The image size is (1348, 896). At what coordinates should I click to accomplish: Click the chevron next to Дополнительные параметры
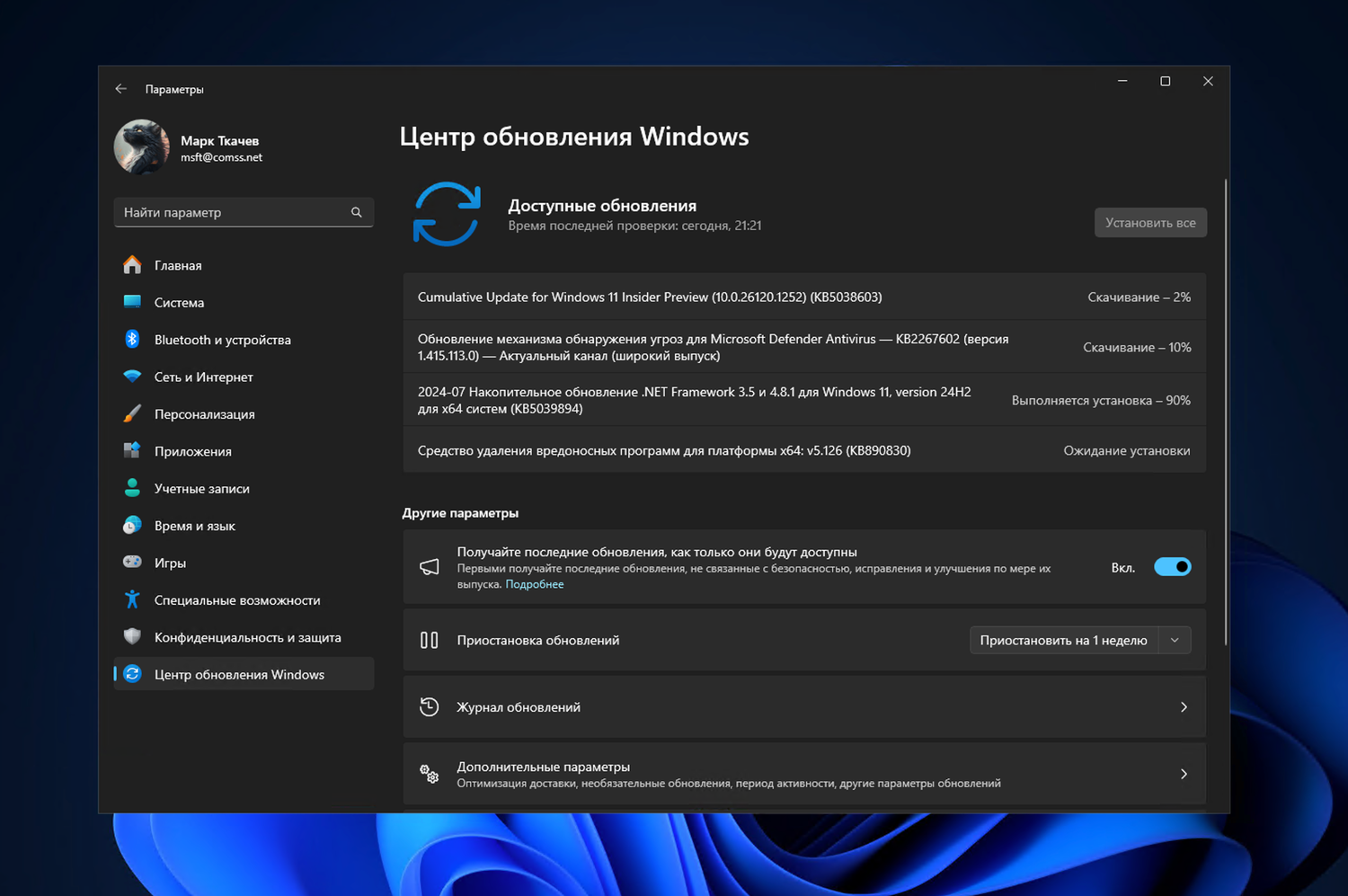(x=1184, y=774)
